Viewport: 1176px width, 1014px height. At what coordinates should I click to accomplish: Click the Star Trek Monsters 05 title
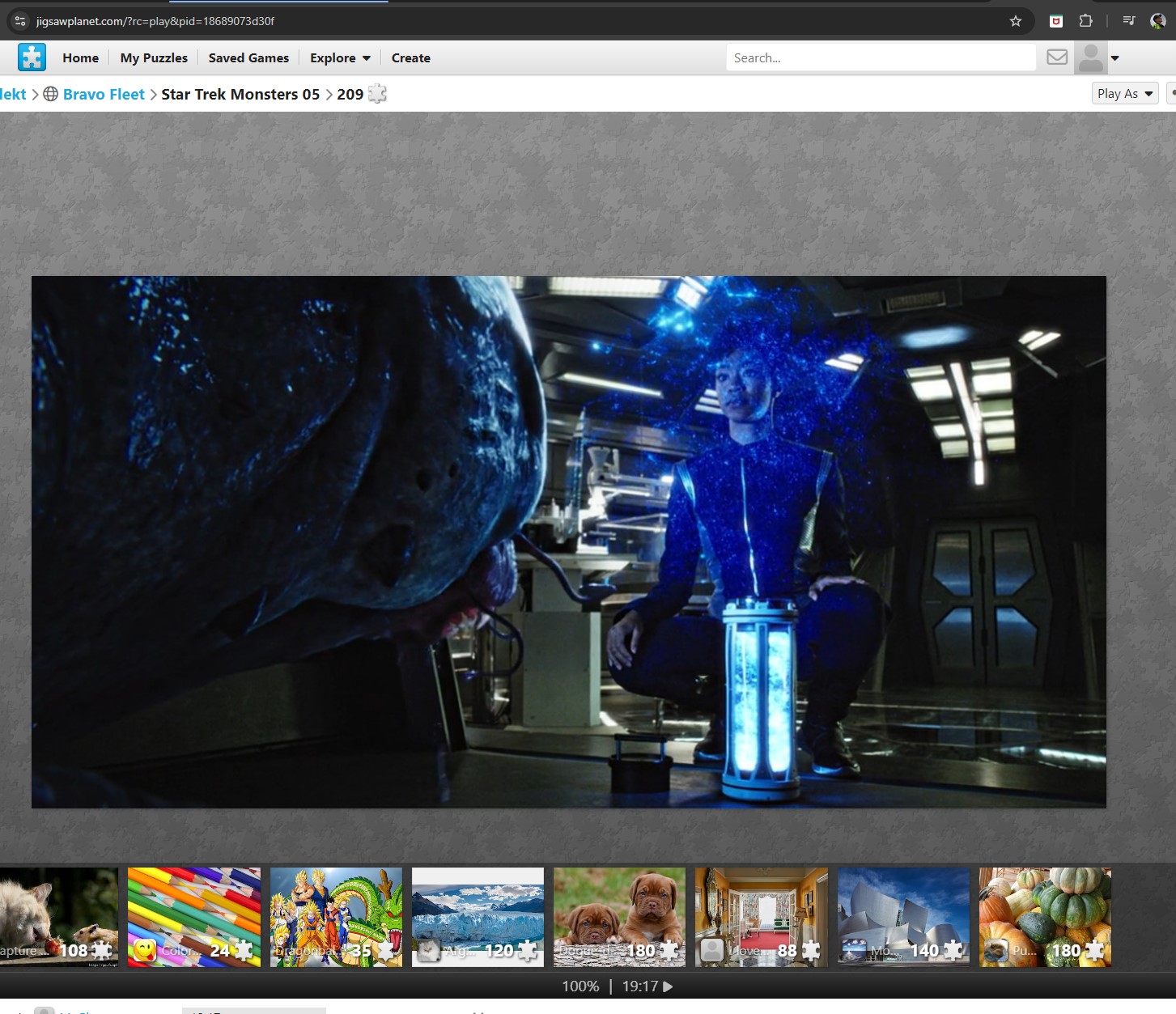[x=240, y=95]
